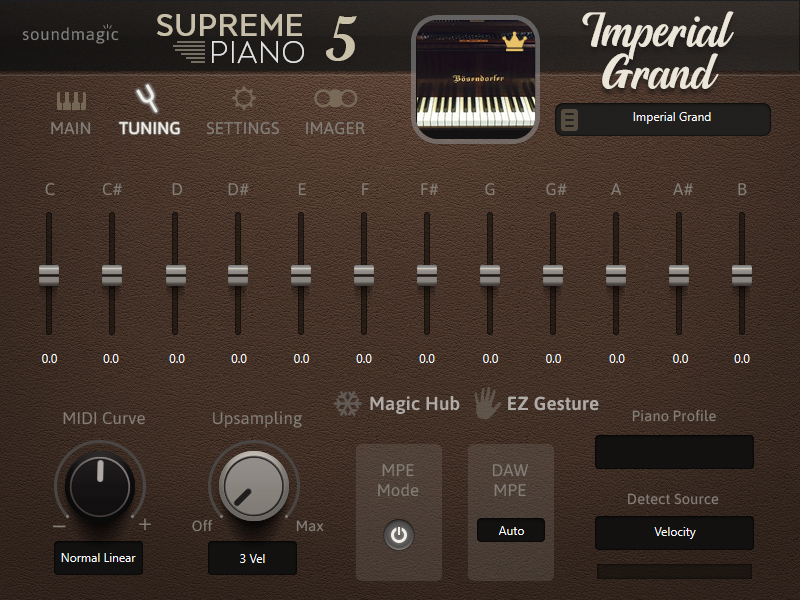The image size is (800, 600).
Task: Click the DAW MPE label text
Action: 510,480
